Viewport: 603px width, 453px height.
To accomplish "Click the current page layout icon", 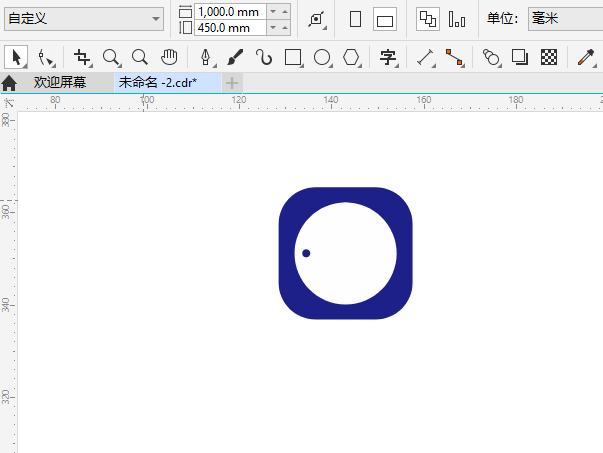I will 457,19.
